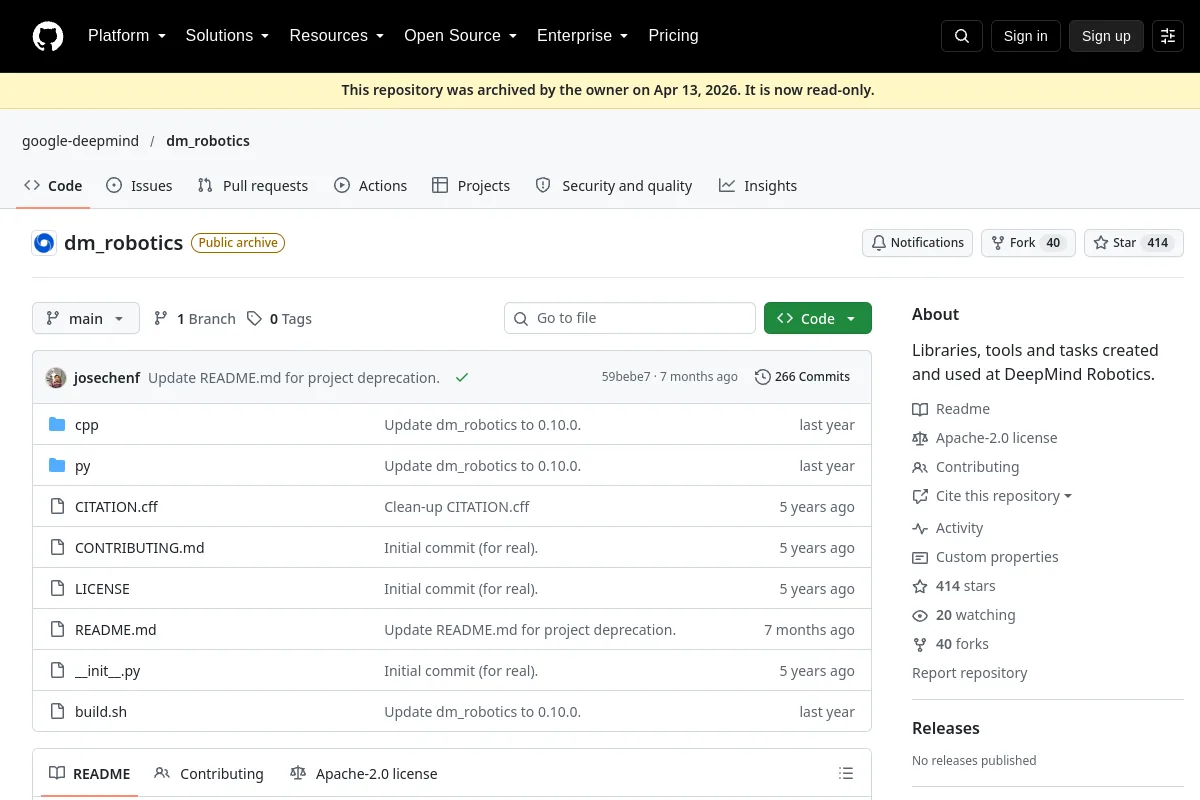1200x800 pixels.
Task: Click the CITATION.cff file icon
Action: tap(57, 506)
